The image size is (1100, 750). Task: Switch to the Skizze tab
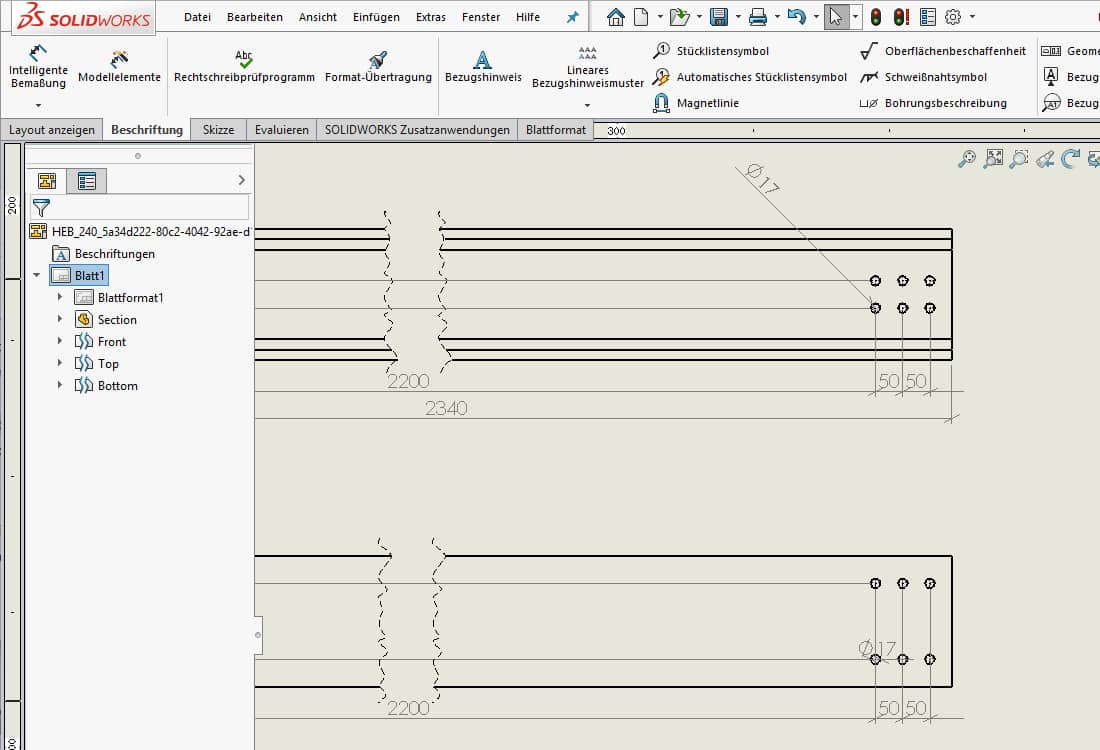(218, 130)
